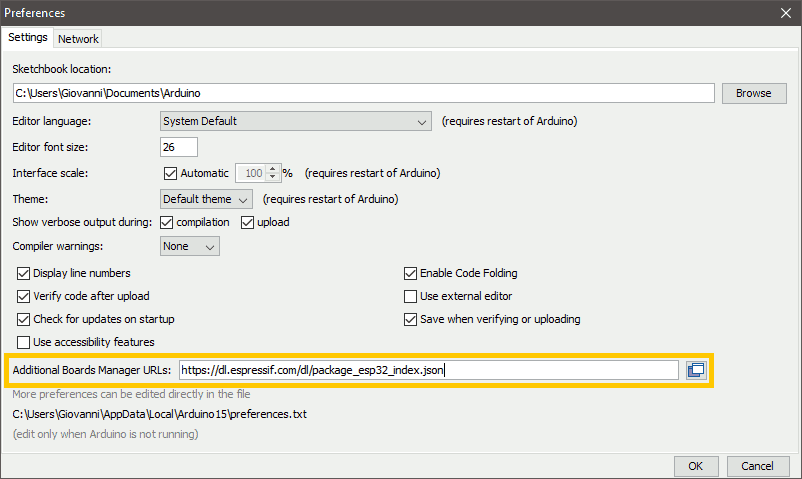Toggle the Automatic interface scale checkbox

point(170,173)
